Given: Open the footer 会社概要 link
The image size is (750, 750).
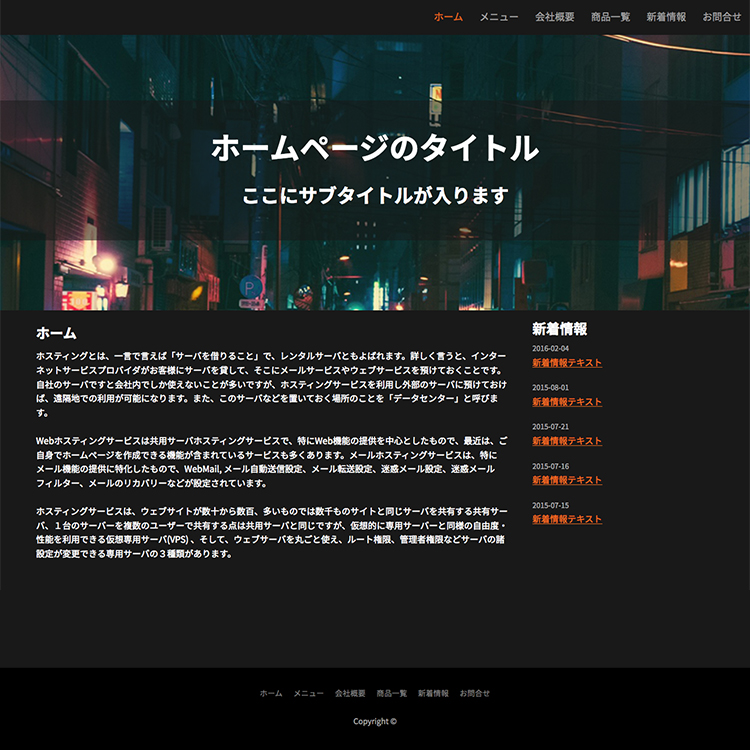Looking at the screenshot, I should click(350, 693).
